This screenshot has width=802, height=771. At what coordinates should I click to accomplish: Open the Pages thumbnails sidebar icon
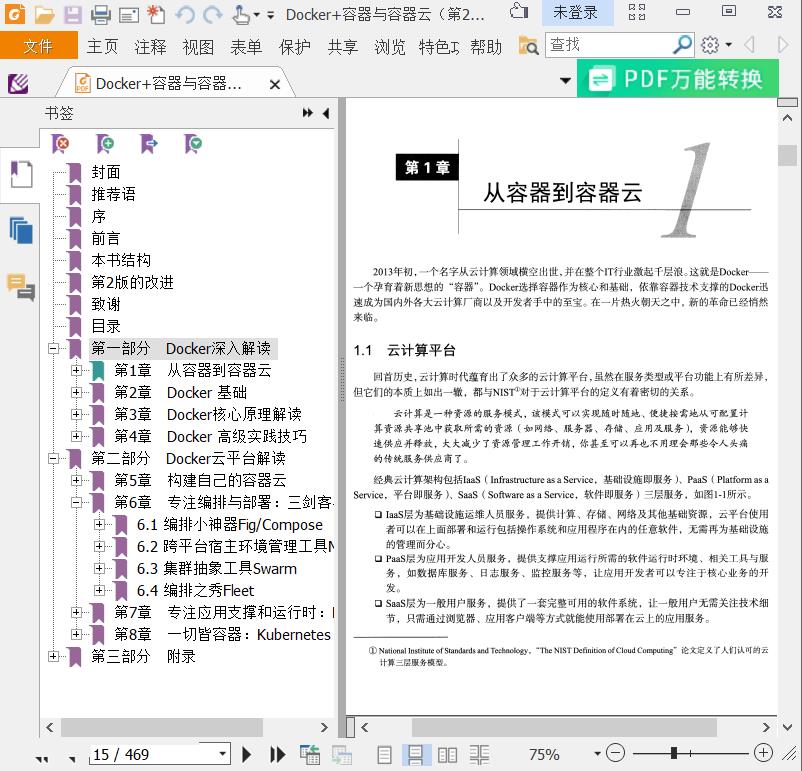(21, 230)
